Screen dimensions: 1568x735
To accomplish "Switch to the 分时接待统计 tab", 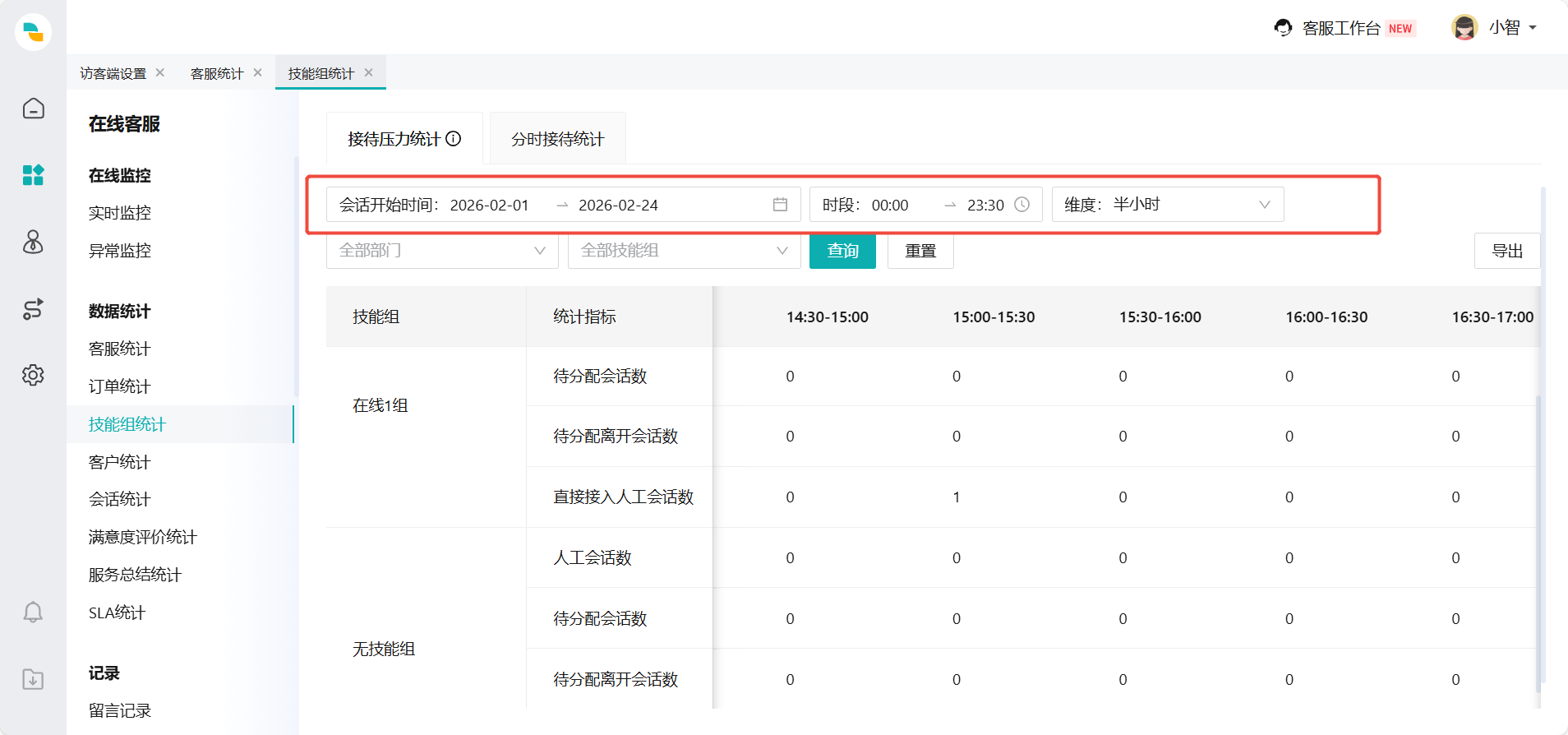I will (x=557, y=139).
